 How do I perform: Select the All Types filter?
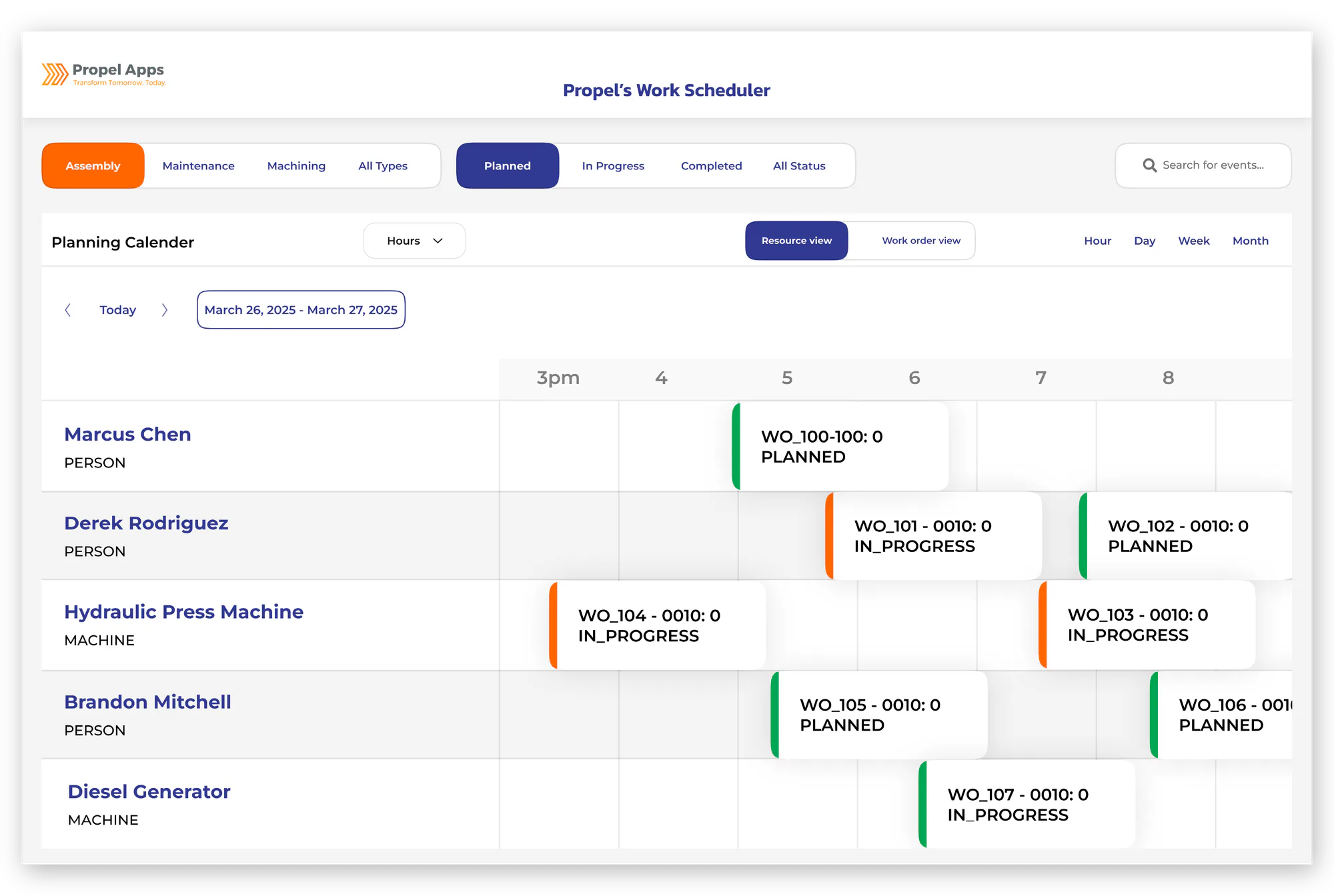tap(383, 165)
